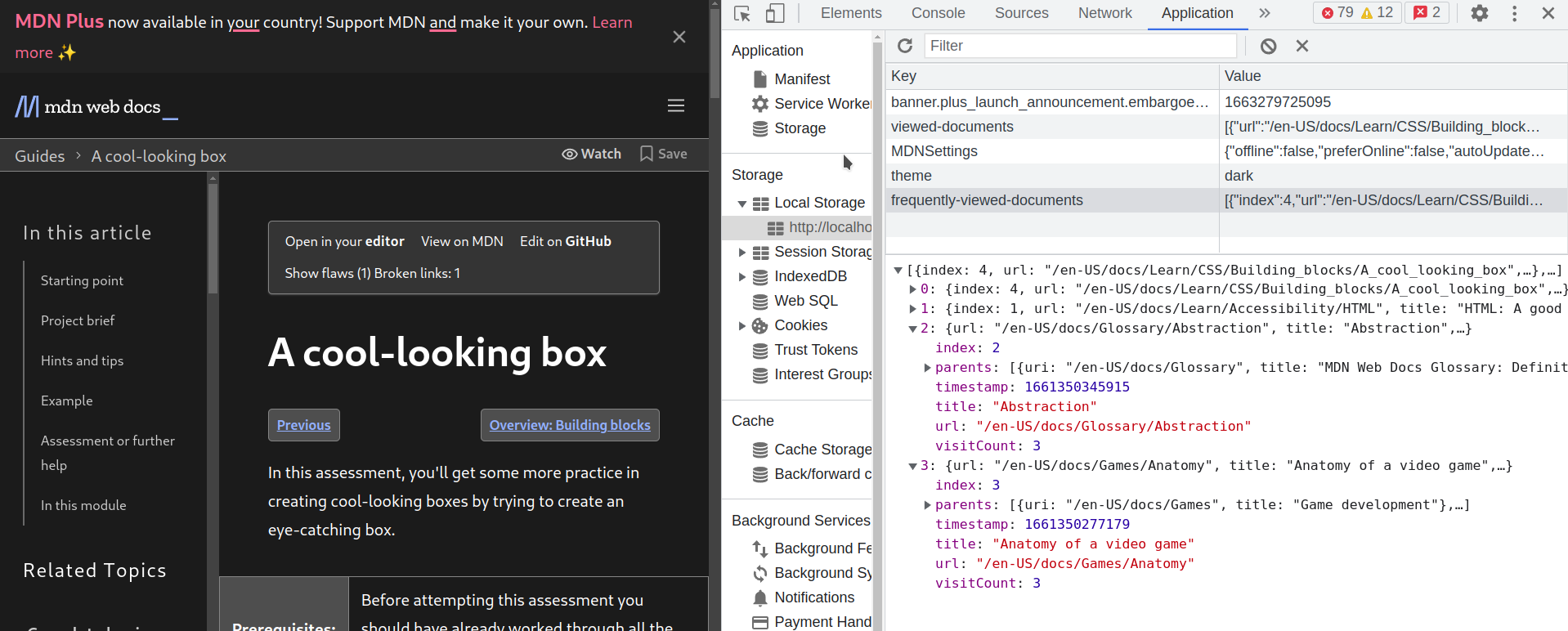Expand object 0 in JSON preview

tap(912, 289)
